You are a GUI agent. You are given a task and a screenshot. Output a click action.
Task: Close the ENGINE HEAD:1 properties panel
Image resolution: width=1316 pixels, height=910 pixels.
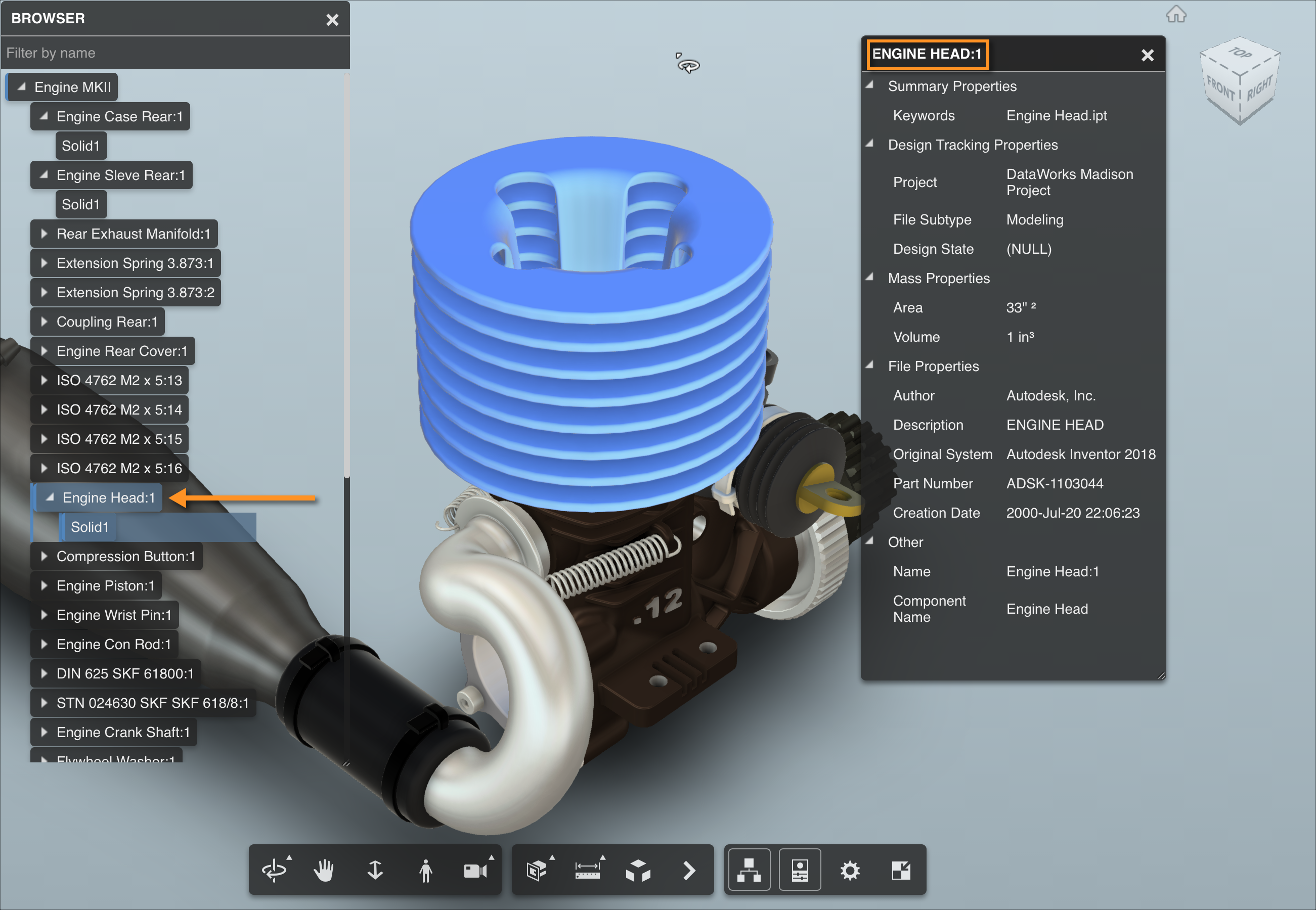pos(1148,55)
